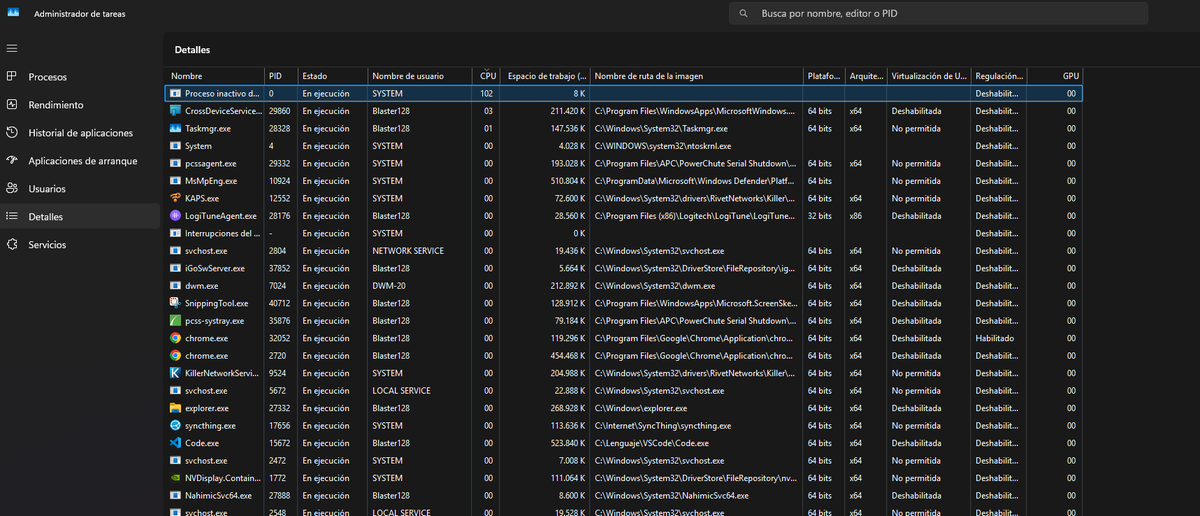The width and height of the screenshot is (1200, 516).
Task: Select the Detalles section
Action: pos(80,216)
